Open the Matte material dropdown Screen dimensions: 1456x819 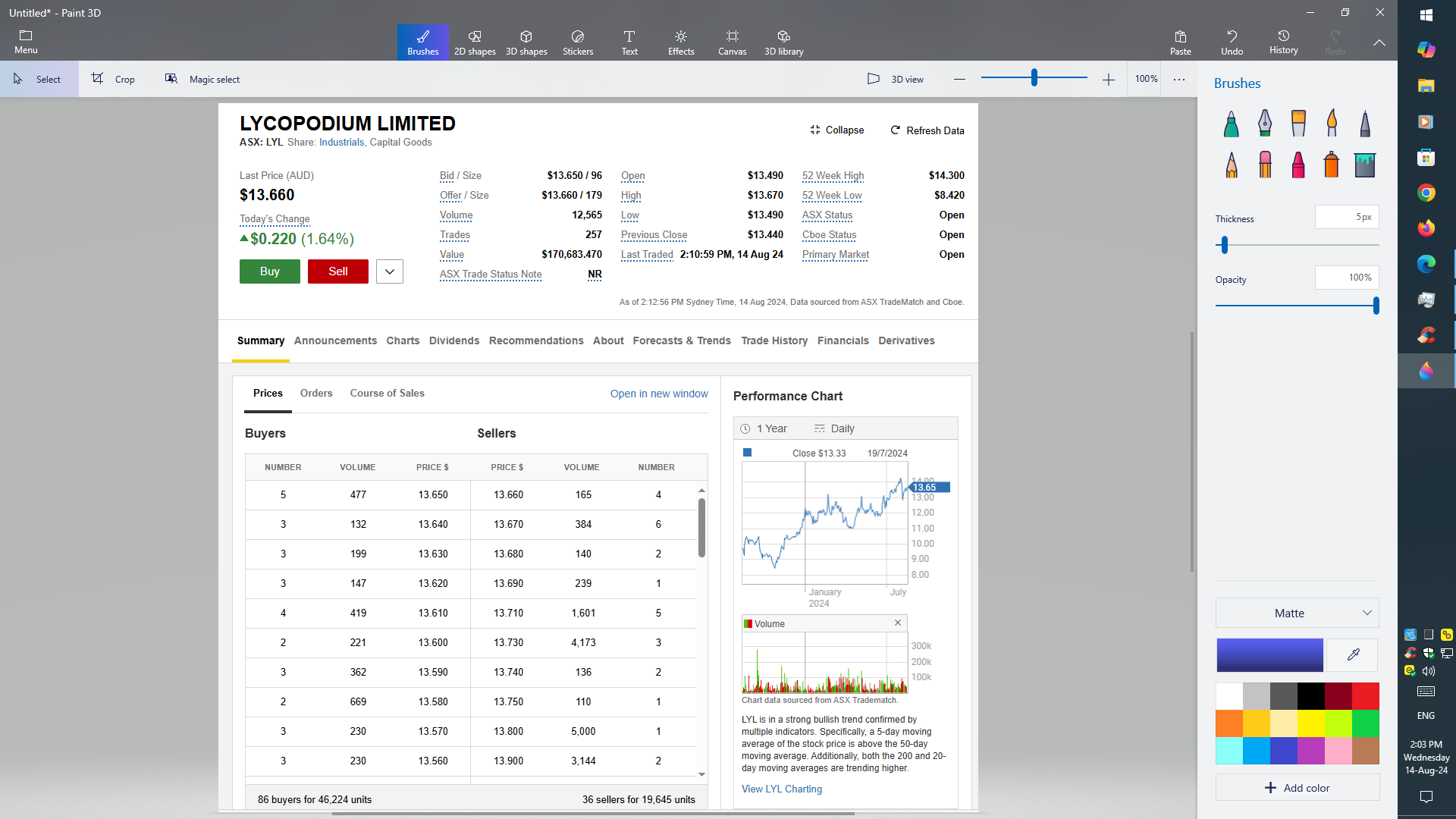(x=1298, y=613)
